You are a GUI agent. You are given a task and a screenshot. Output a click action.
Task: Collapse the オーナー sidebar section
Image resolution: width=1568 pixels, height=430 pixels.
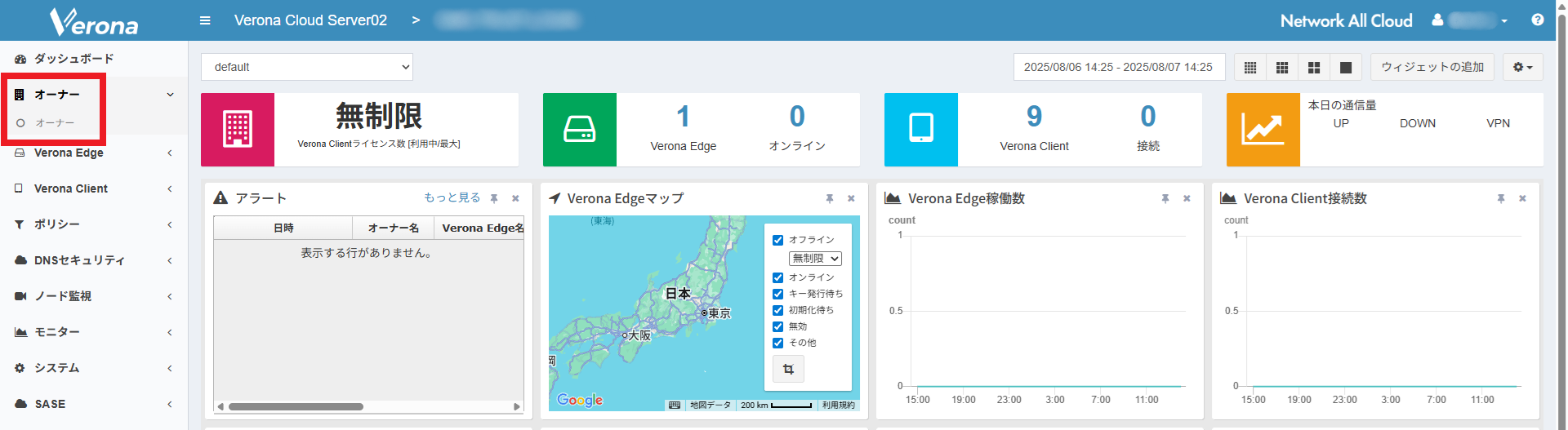[x=94, y=95]
